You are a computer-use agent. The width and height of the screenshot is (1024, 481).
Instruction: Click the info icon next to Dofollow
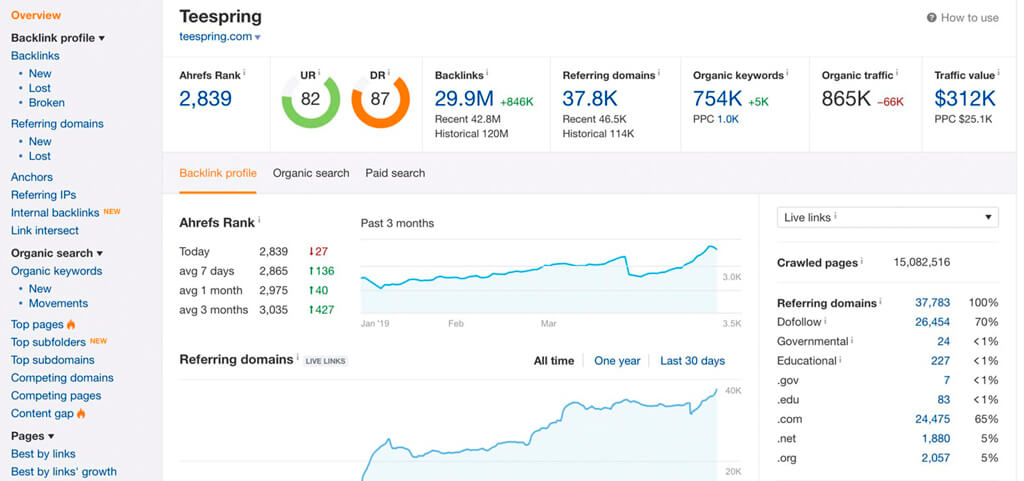(825, 320)
